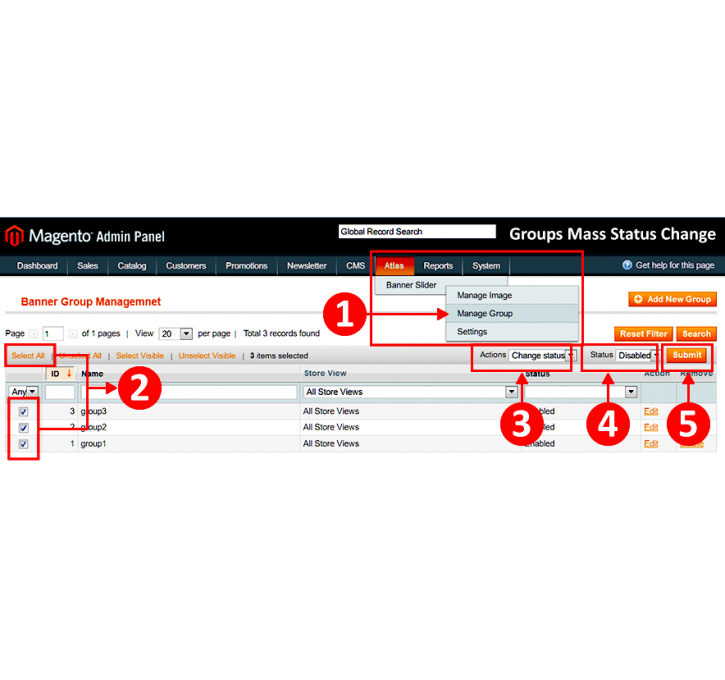Screen dimensions: 725x680
Task: Click the Store View column header
Action: tap(325, 373)
